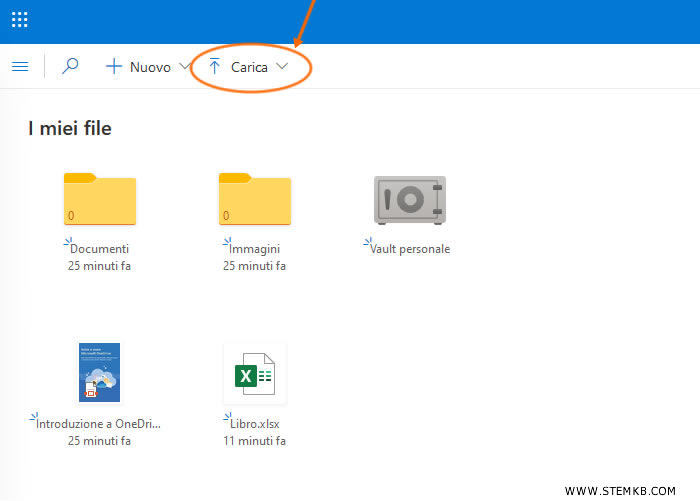Click the search magnifier icon
This screenshot has width=700, height=501.
(x=70, y=66)
